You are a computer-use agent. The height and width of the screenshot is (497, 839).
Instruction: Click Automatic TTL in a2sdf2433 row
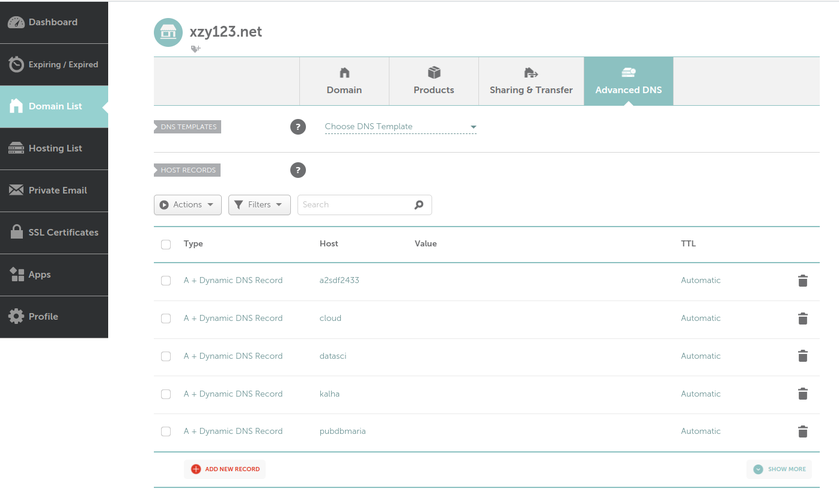pyautogui.click(x=700, y=280)
